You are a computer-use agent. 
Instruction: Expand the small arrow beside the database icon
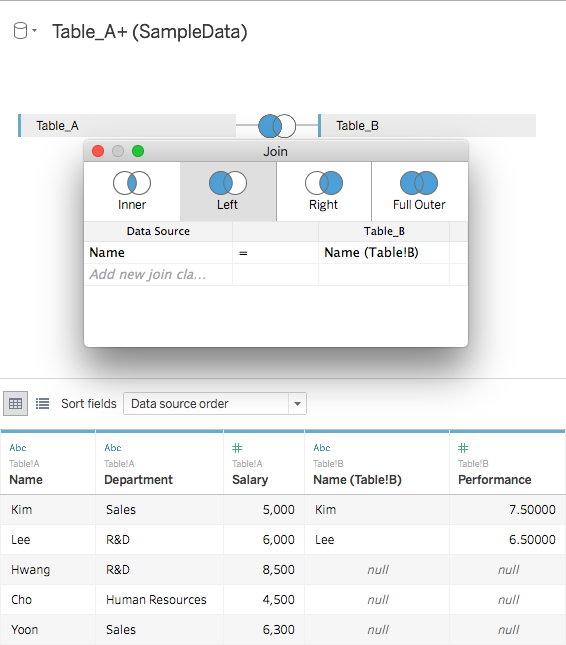[x=35, y=30]
